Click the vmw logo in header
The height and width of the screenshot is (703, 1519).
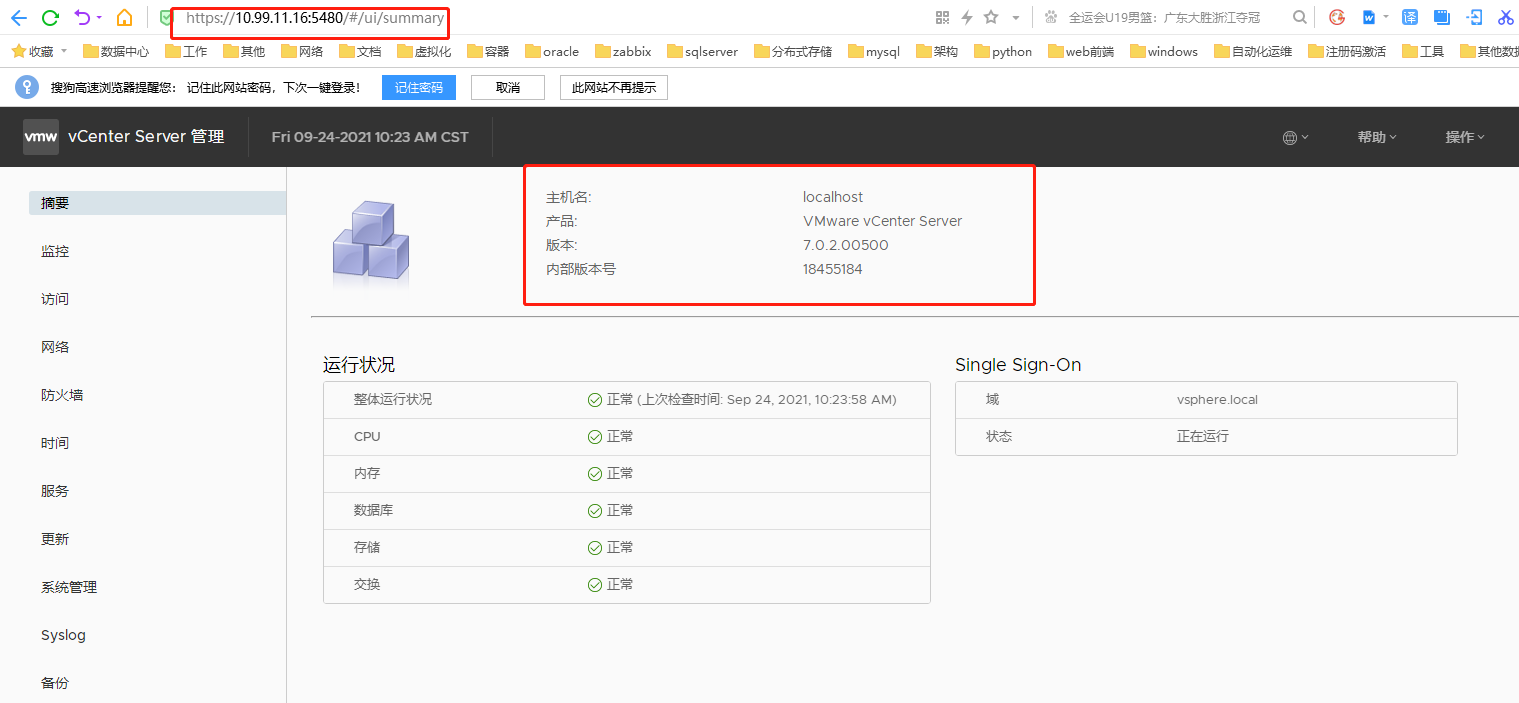click(x=41, y=137)
